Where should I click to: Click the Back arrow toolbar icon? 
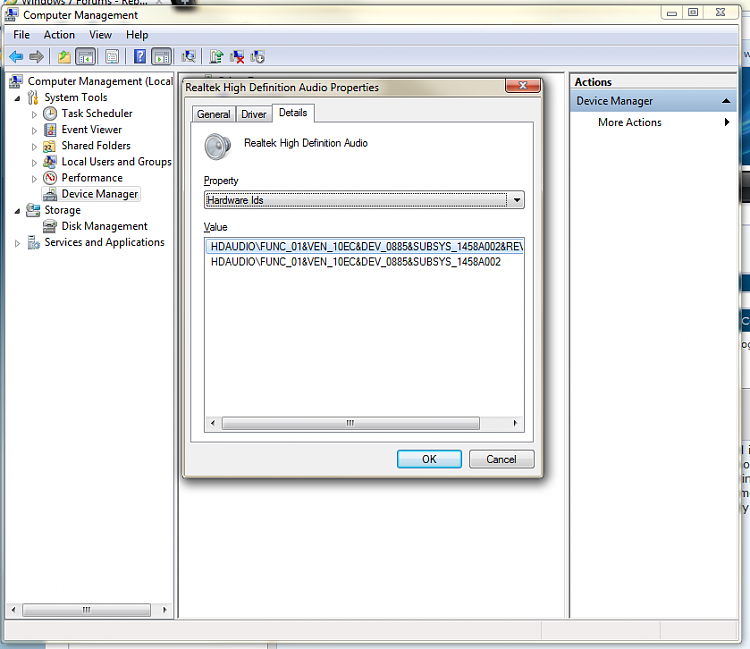click(16, 57)
